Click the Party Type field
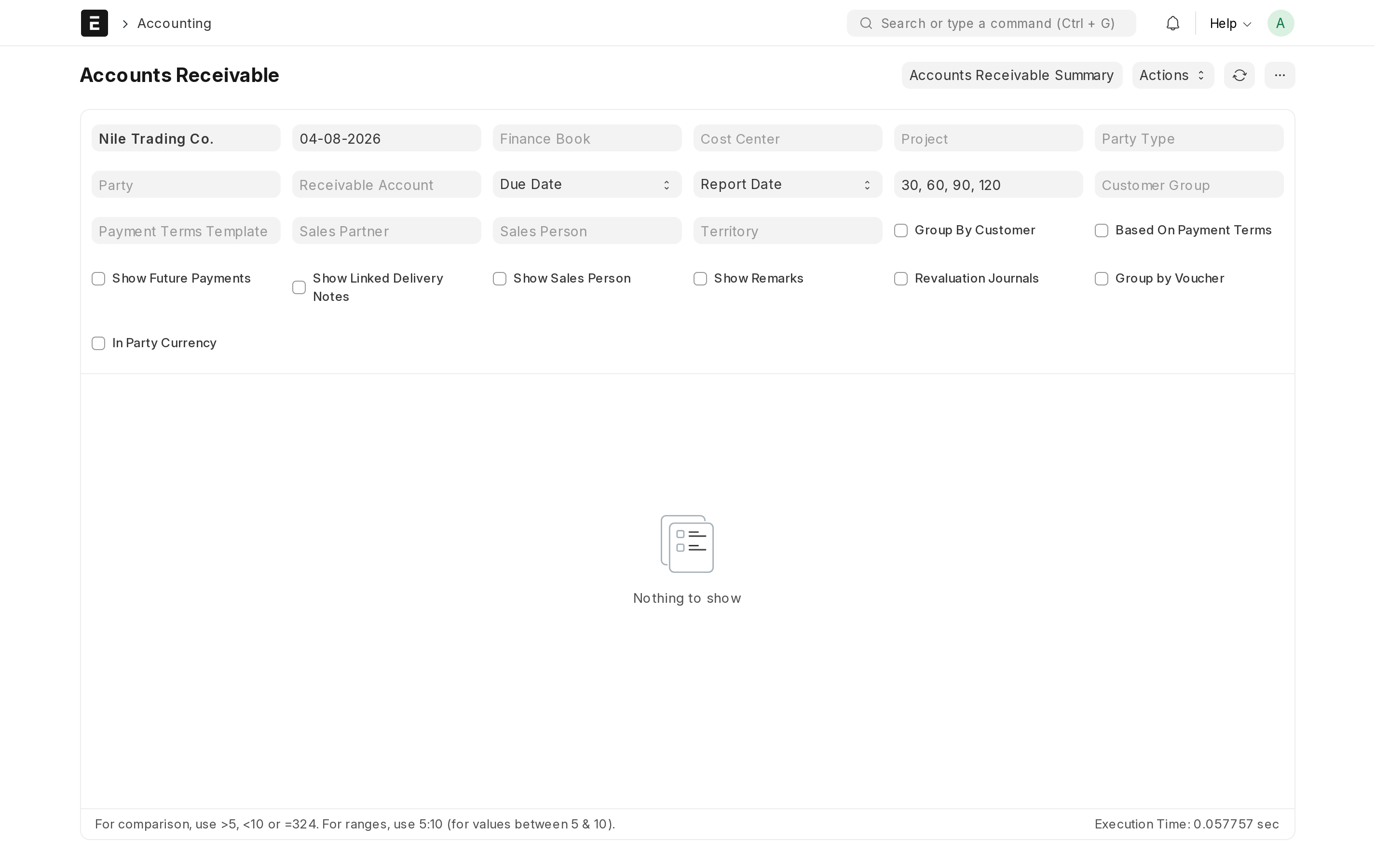Image resolution: width=1389 pixels, height=868 pixels. click(1189, 138)
